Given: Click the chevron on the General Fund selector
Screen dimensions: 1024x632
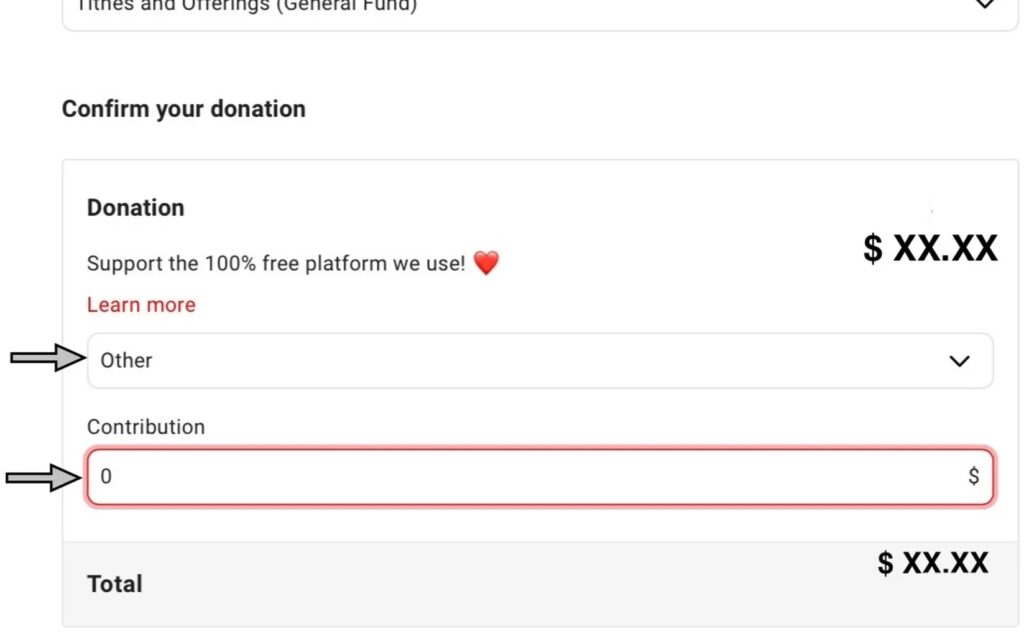Looking at the screenshot, I should tap(985, 5).
